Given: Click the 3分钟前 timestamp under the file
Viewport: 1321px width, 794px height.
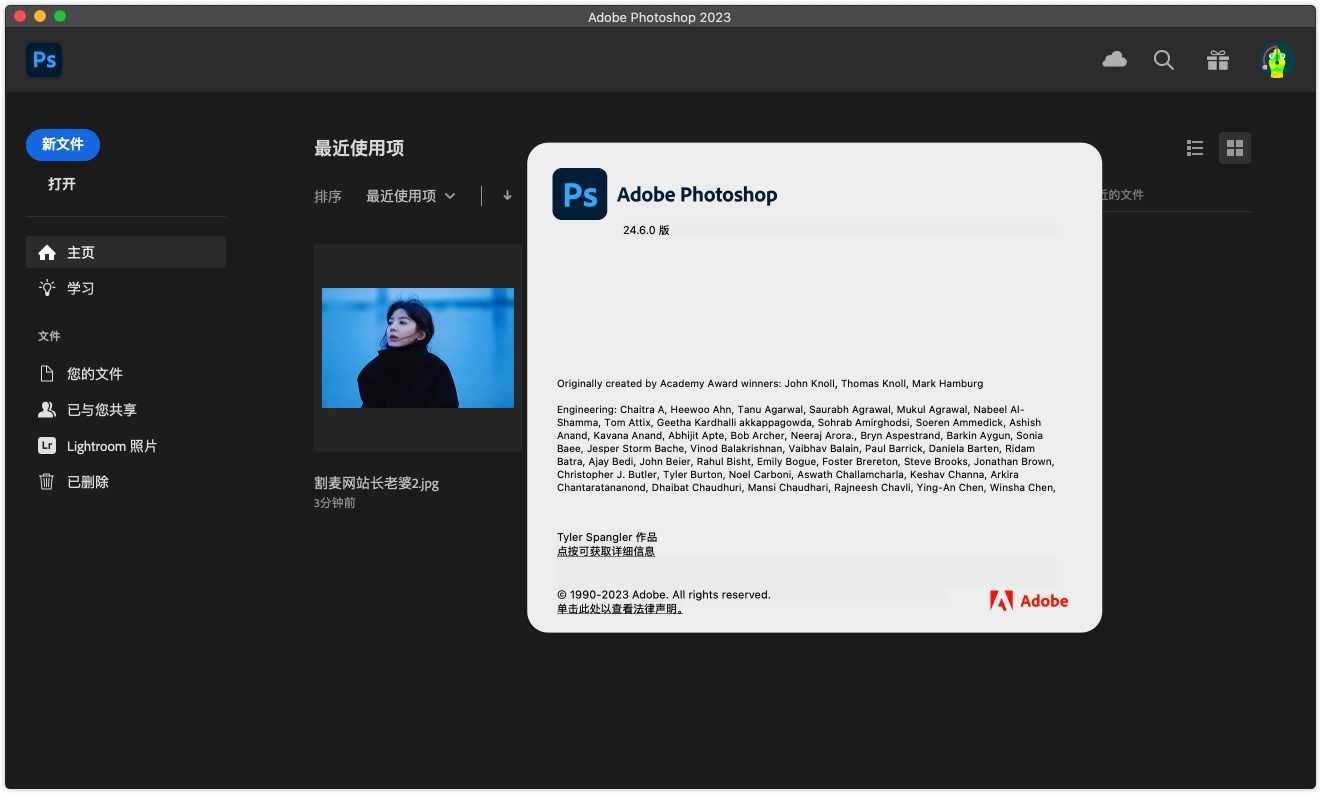Looking at the screenshot, I should coord(334,503).
